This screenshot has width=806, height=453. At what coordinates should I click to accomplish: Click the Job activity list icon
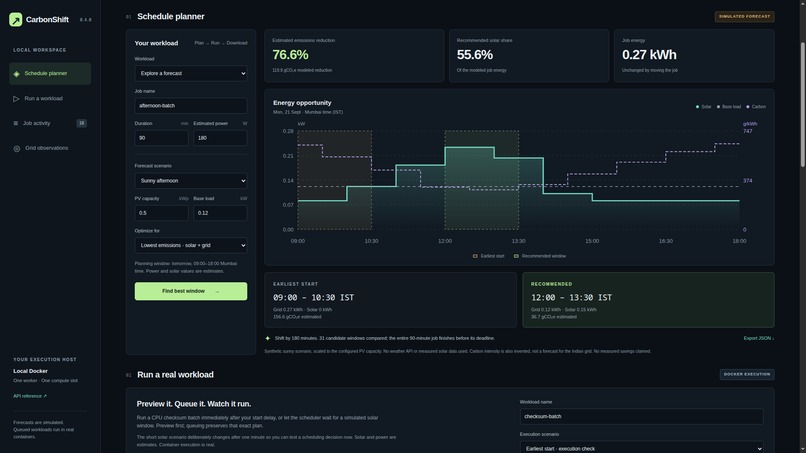(x=15, y=123)
